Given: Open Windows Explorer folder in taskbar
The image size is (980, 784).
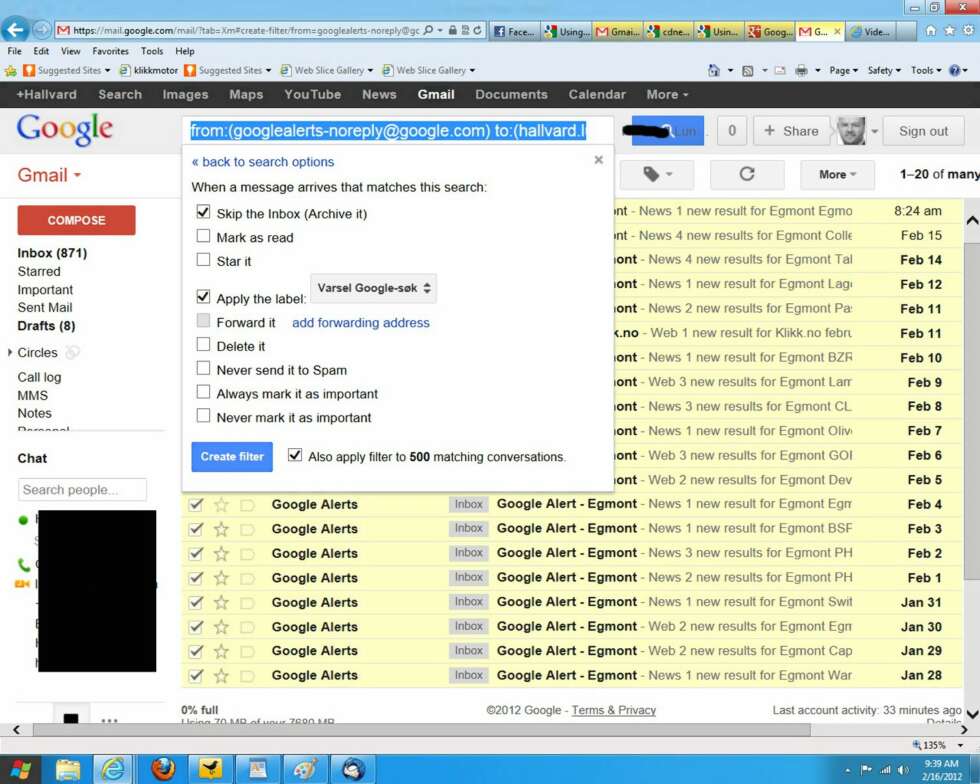Looking at the screenshot, I should click(68, 769).
